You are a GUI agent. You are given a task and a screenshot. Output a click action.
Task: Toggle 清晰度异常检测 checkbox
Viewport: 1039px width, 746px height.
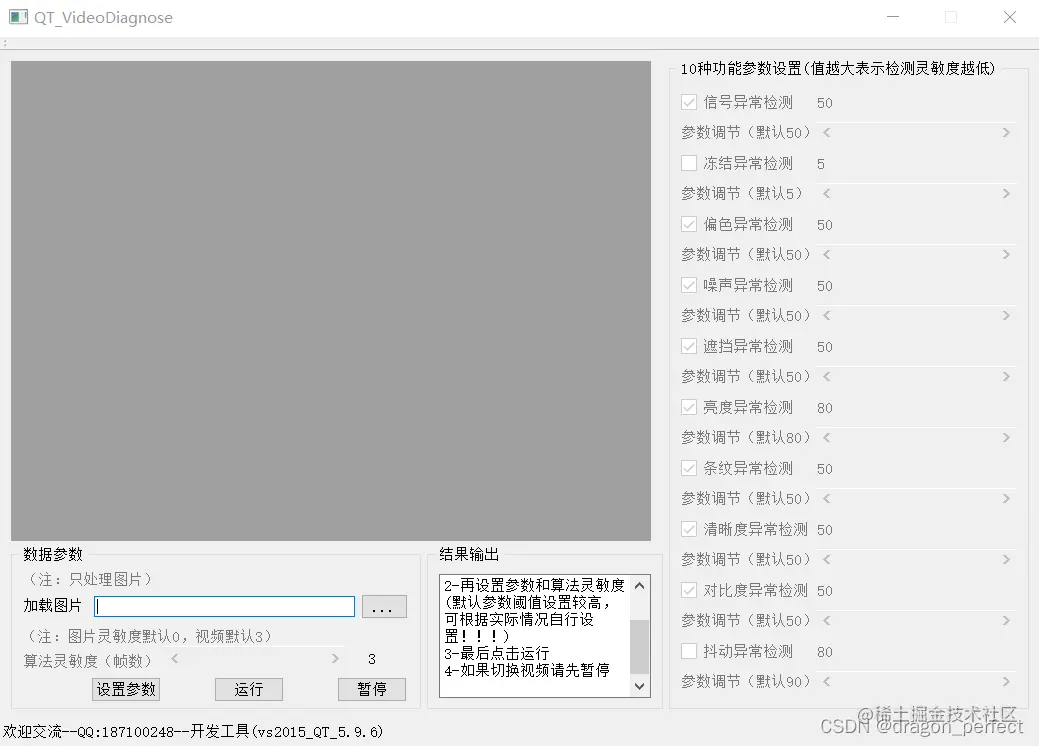pyautogui.click(x=689, y=529)
